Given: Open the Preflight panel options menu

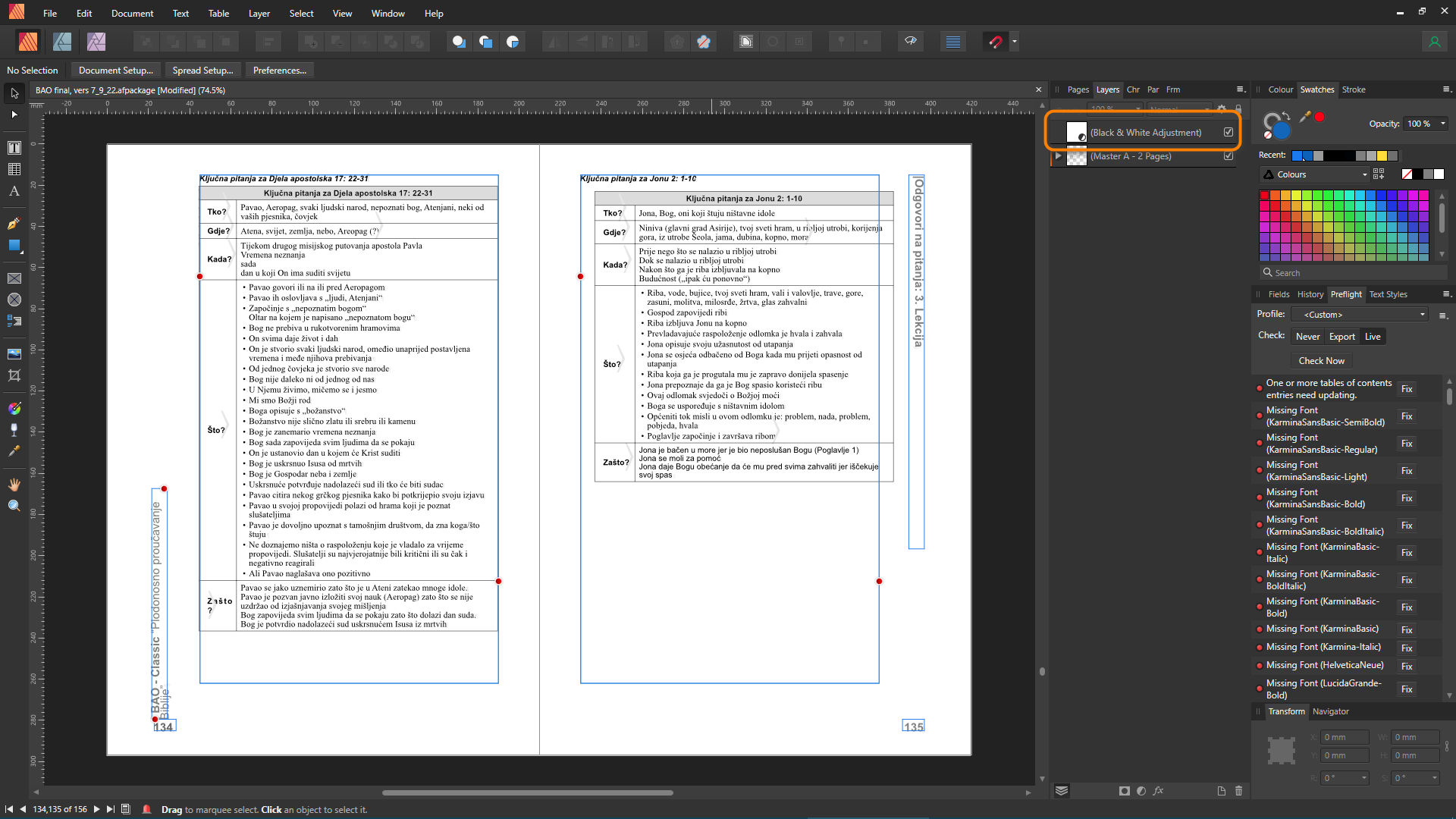Looking at the screenshot, I should [1446, 294].
